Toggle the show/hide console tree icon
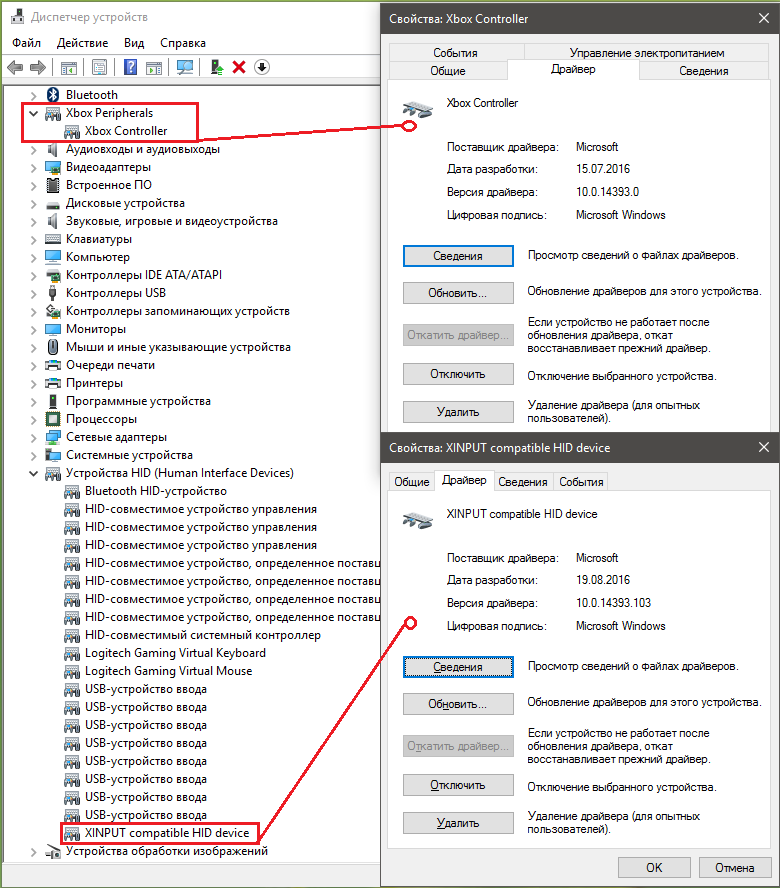The image size is (780, 888). (x=69, y=67)
